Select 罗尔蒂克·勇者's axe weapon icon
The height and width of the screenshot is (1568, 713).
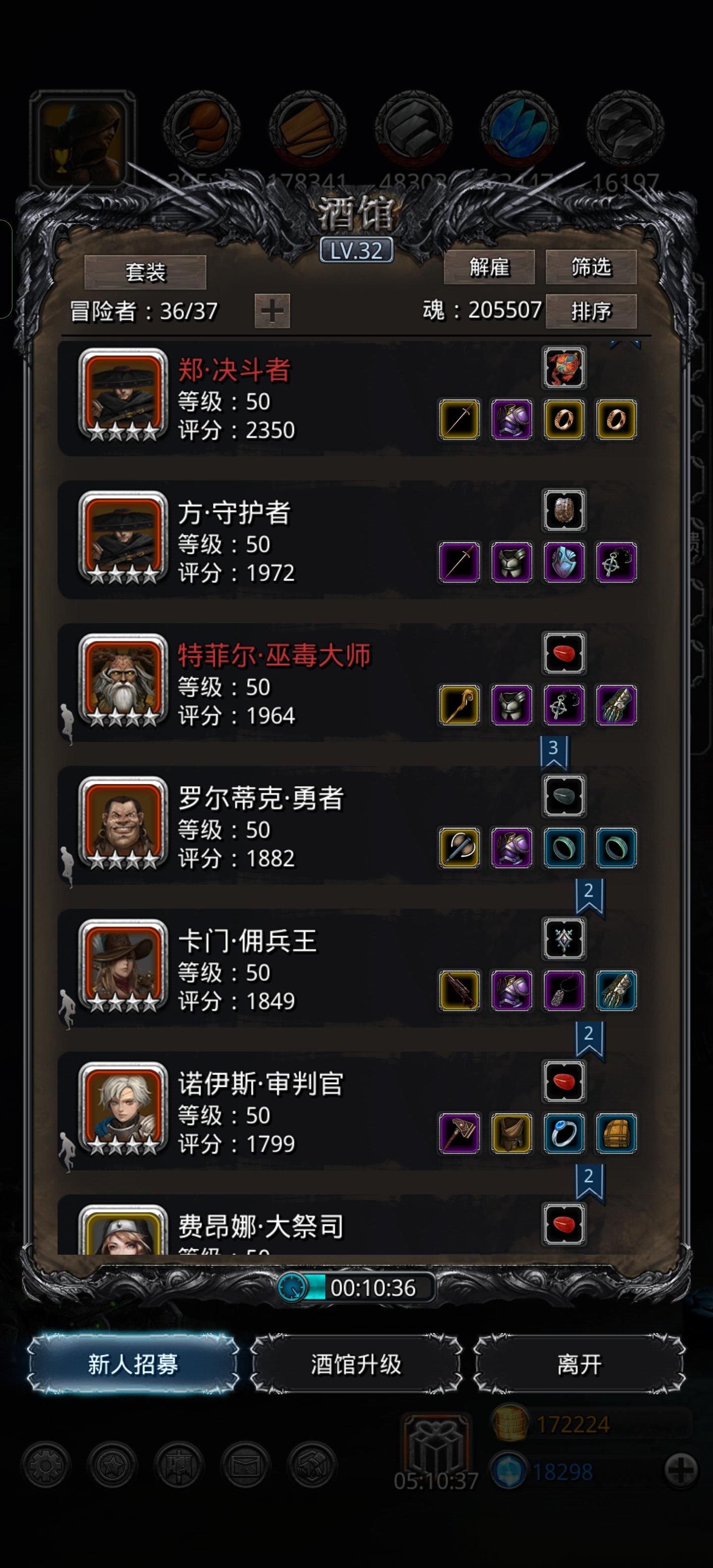point(459,847)
